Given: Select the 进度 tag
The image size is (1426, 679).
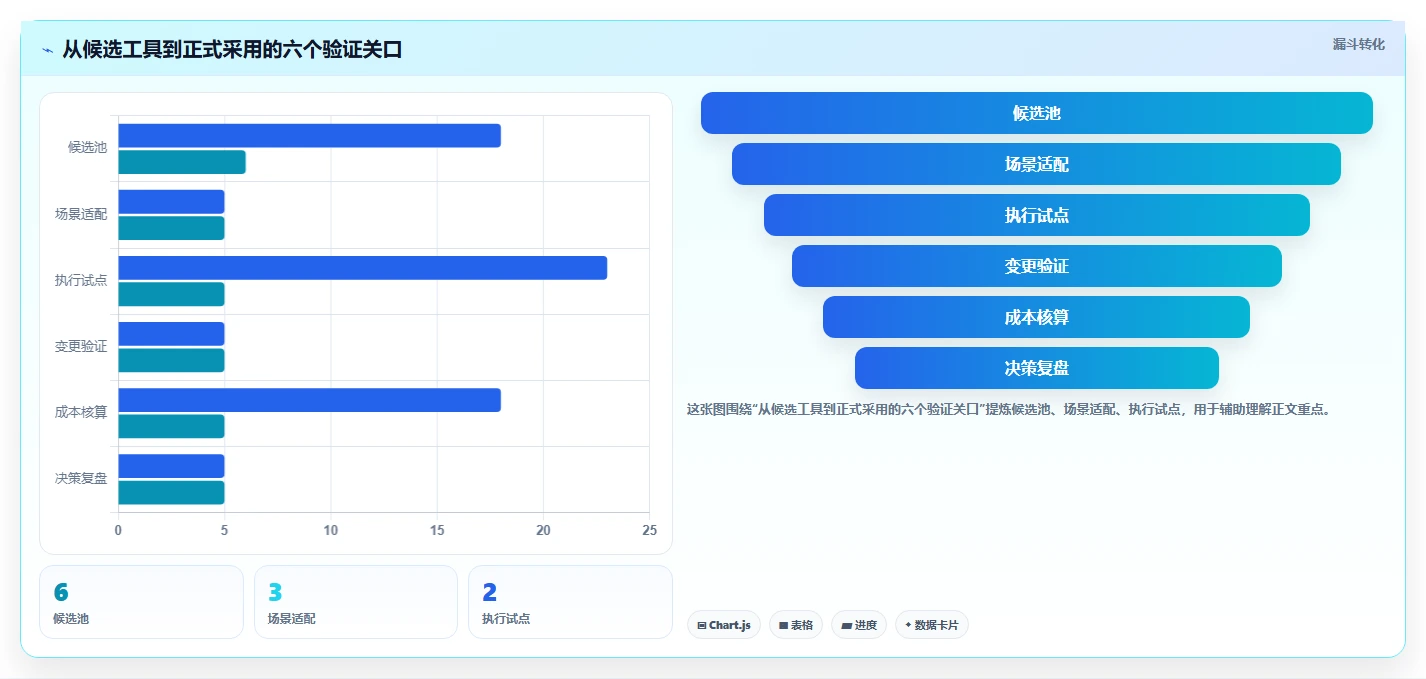Looking at the screenshot, I should [x=859, y=625].
